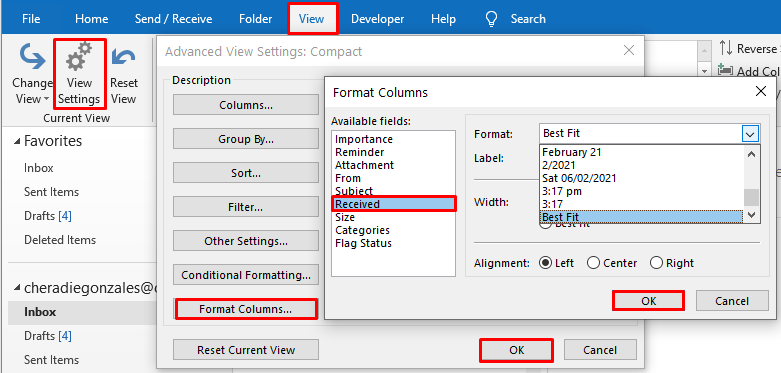Open the Help tab

click(443, 19)
